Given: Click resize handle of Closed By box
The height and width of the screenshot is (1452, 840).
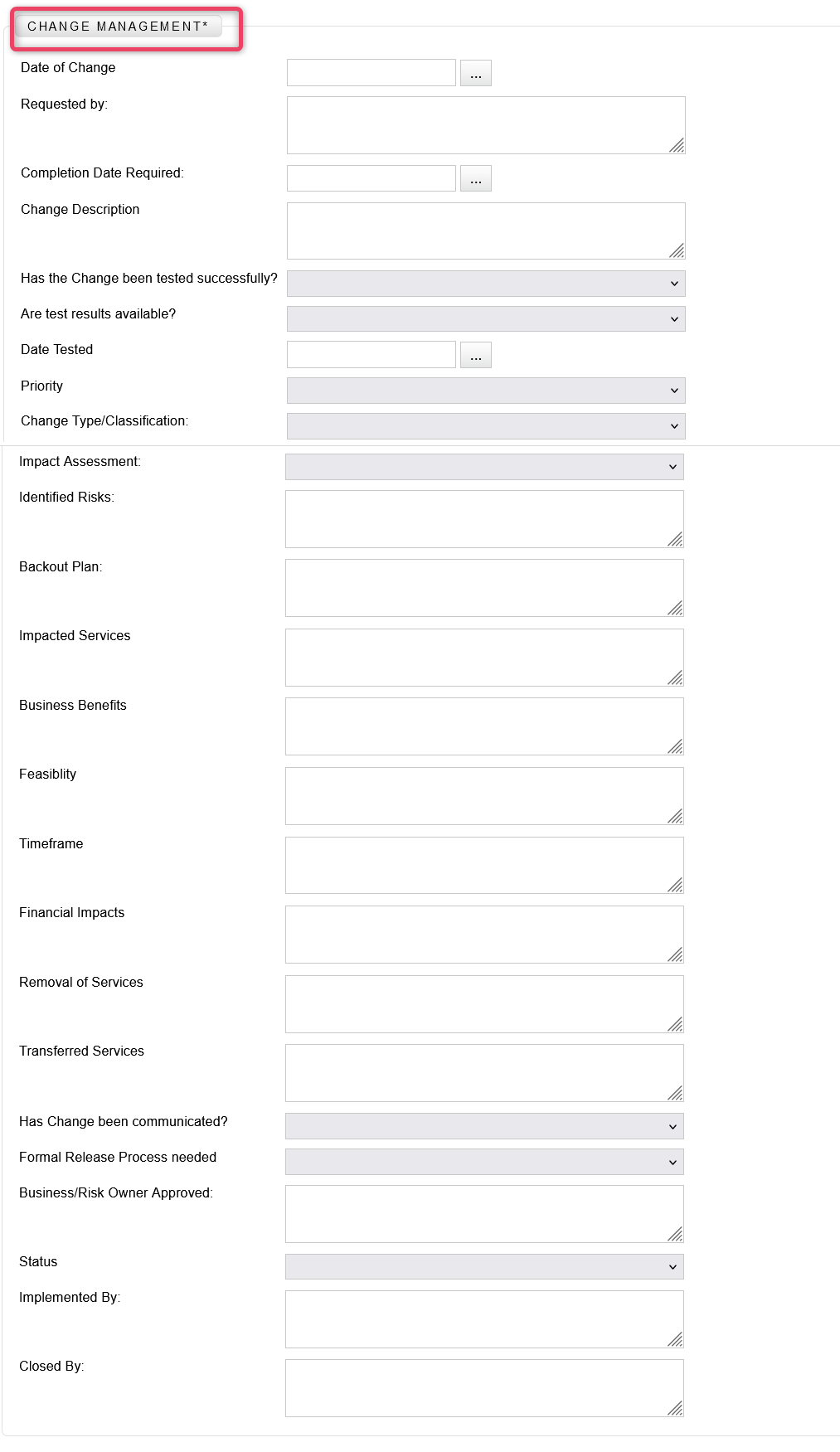Looking at the screenshot, I should (x=676, y=1408).
